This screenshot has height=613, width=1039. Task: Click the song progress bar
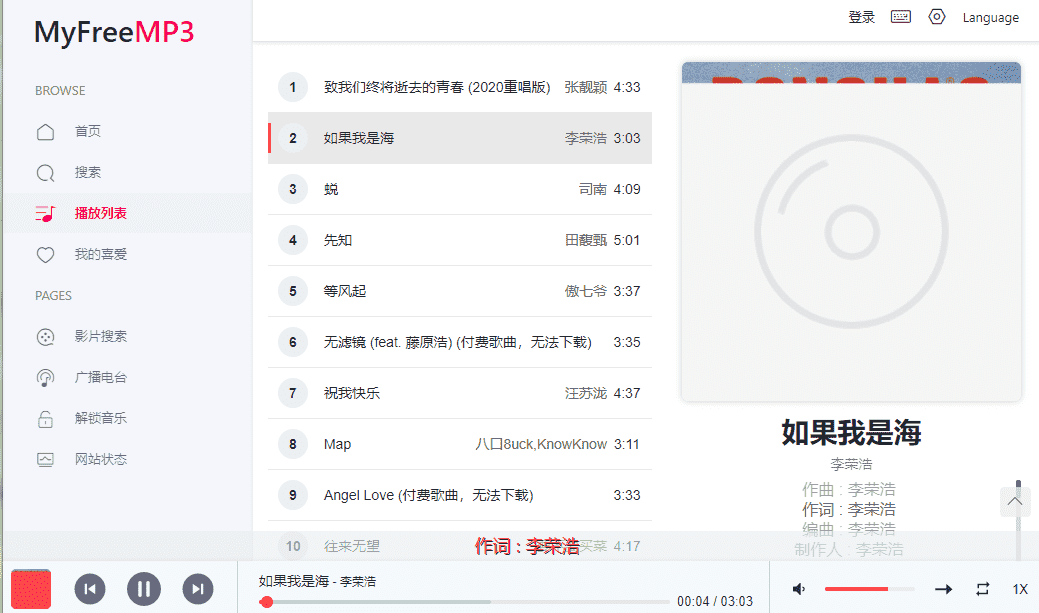(x=466, y=602)
